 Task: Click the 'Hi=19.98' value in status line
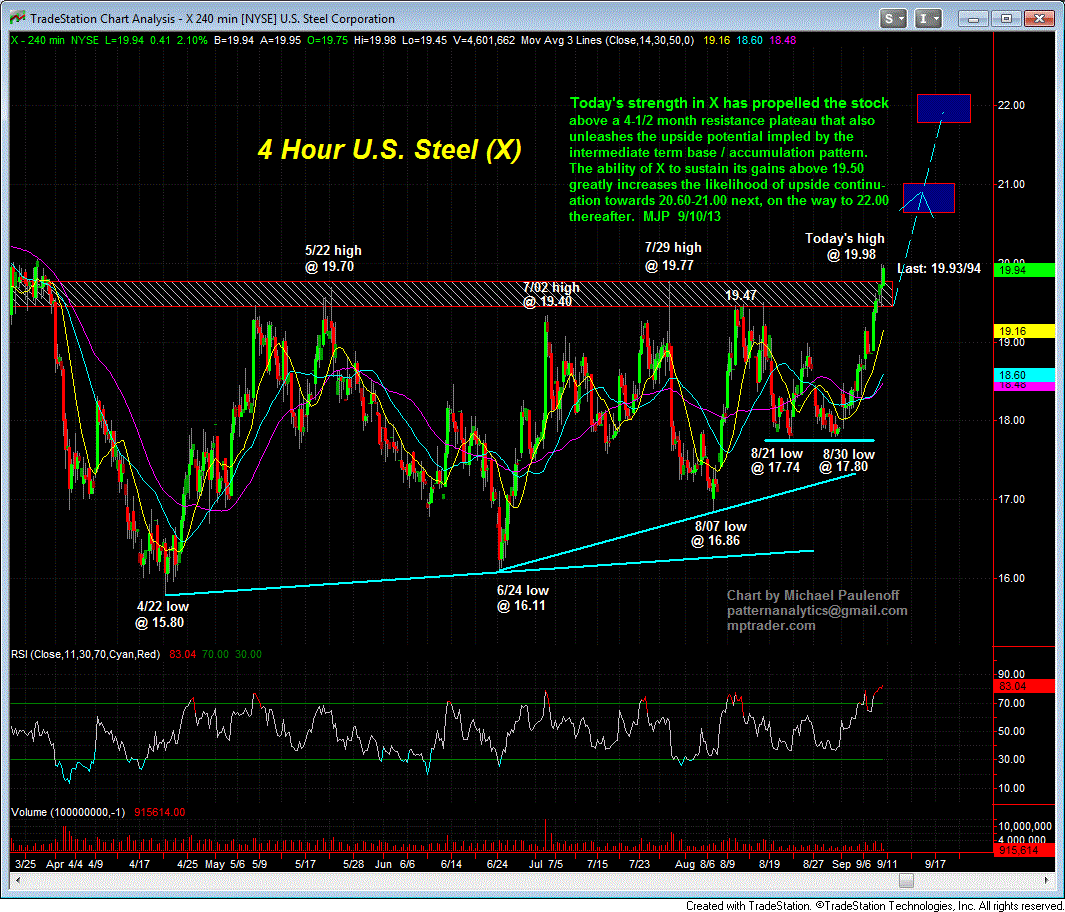click(375, 41)
